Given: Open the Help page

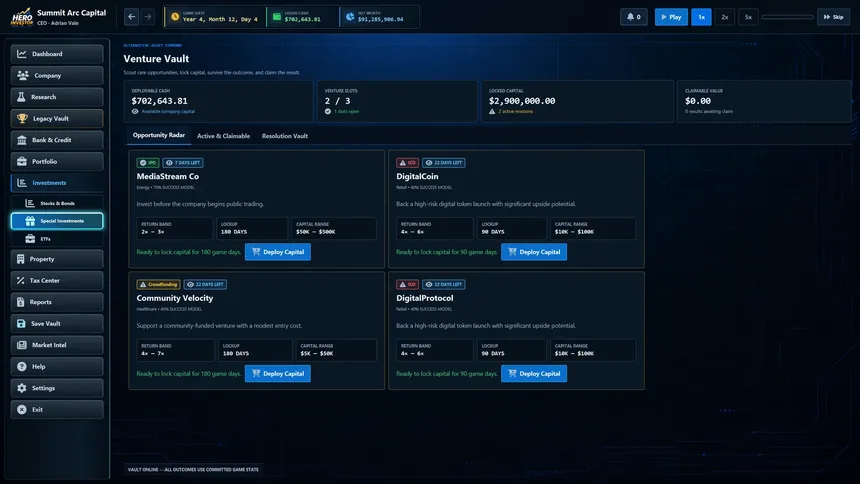Looking at the screenshot, I should [x=56, y=366].
